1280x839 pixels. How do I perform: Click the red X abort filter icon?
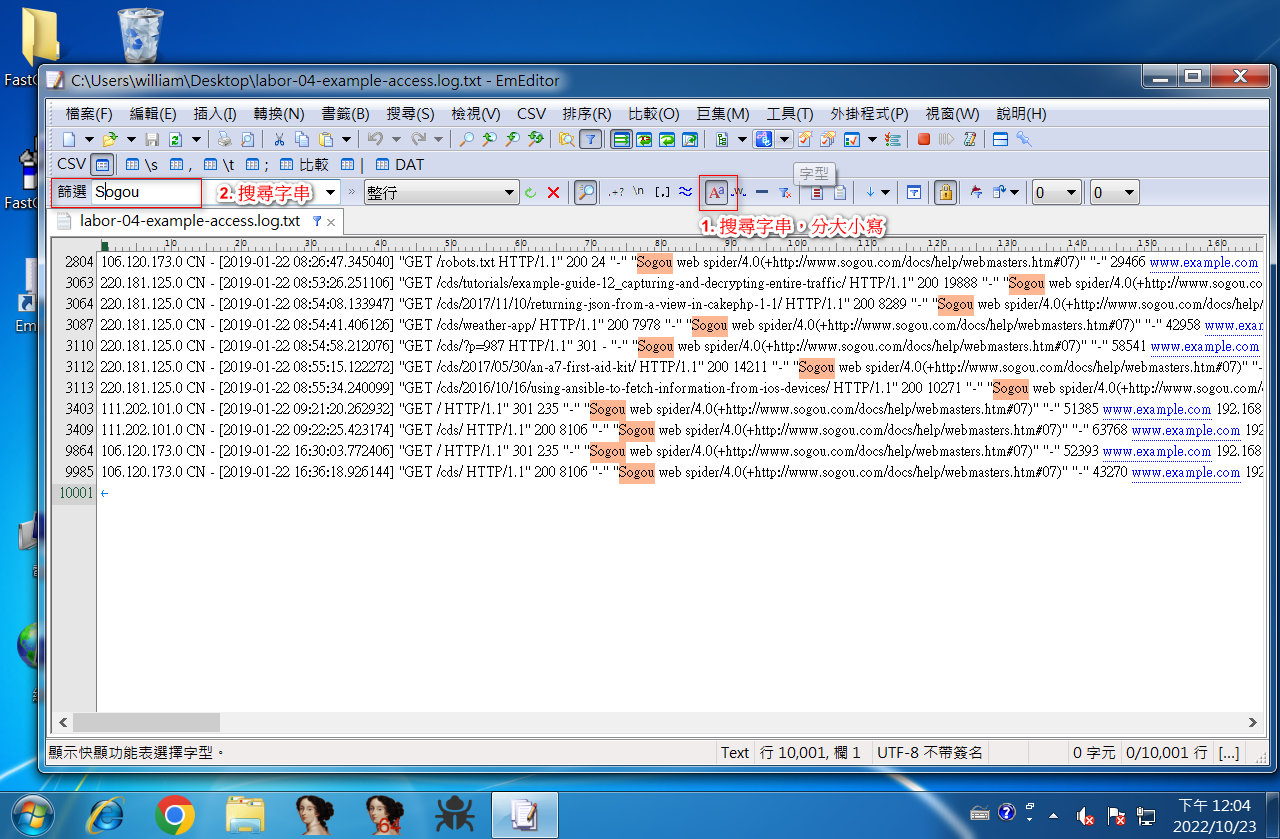click(553, 192)
